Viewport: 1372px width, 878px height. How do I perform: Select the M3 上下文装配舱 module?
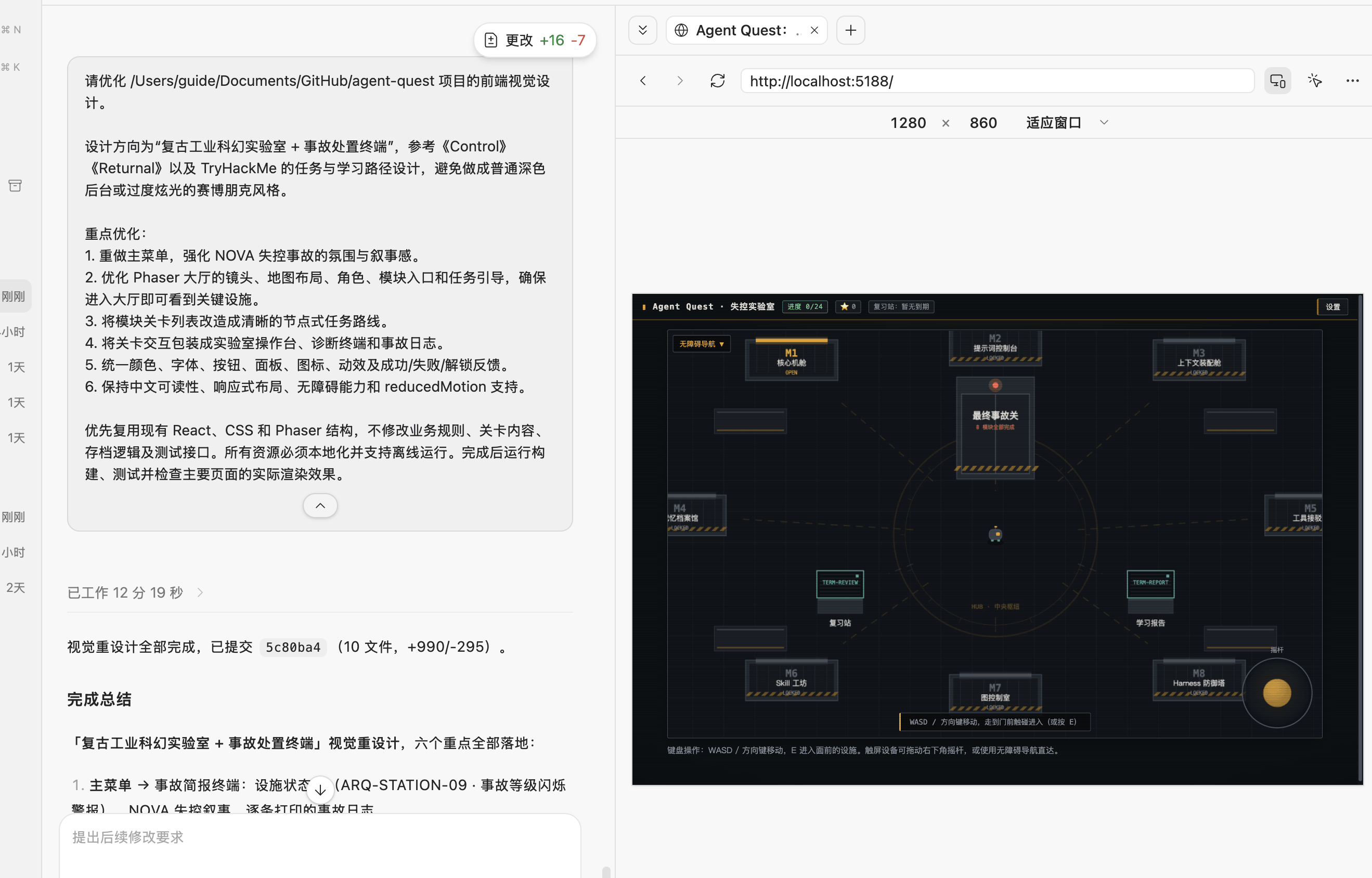[1199, 360]
